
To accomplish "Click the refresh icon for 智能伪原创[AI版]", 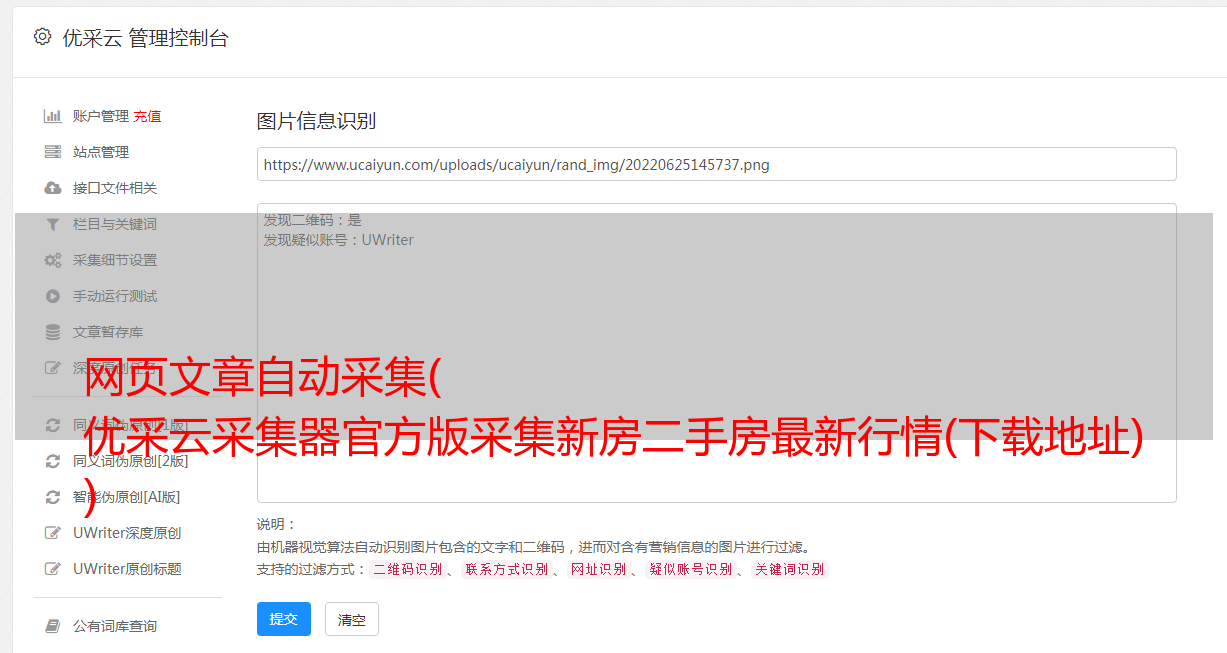I will click(53, 497).
